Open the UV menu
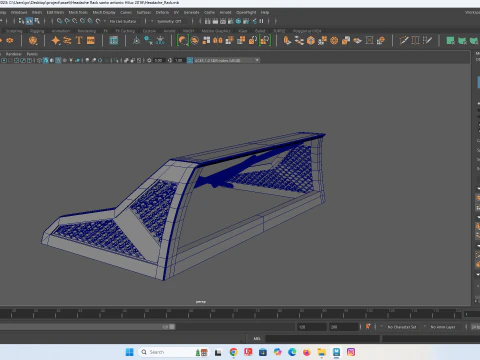The width and height of the screenshot is (480, 360). (176, 12)
